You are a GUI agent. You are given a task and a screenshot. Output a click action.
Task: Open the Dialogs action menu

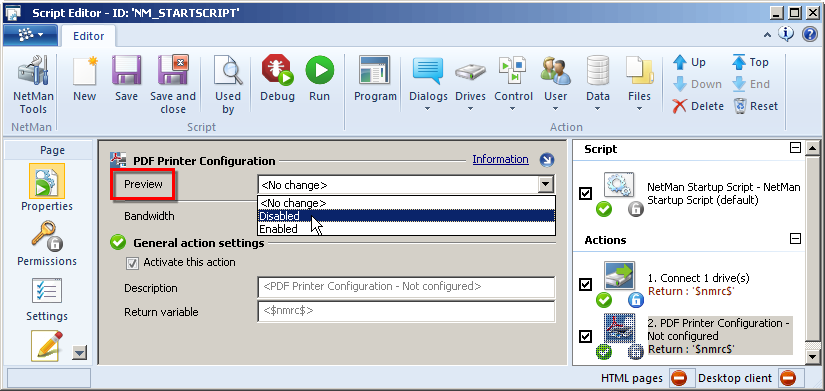[x=428, y=84]
